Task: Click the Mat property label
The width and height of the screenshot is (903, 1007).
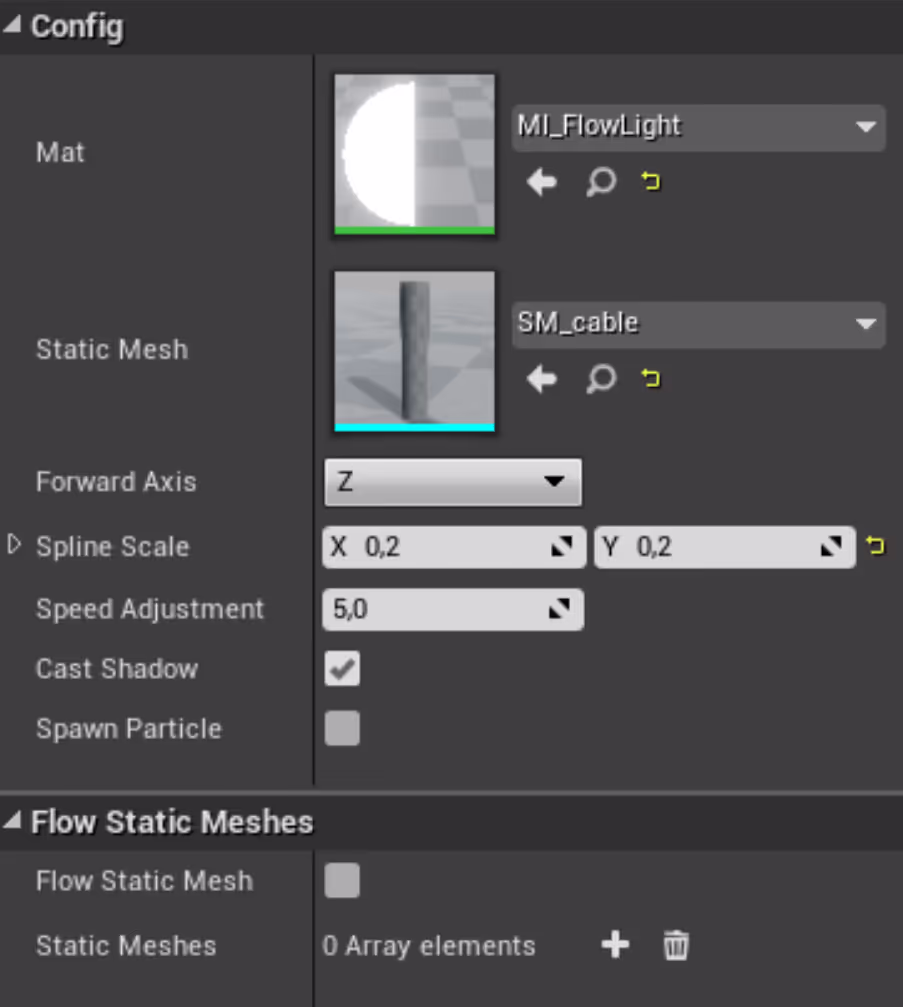Action: click(60, 153)
